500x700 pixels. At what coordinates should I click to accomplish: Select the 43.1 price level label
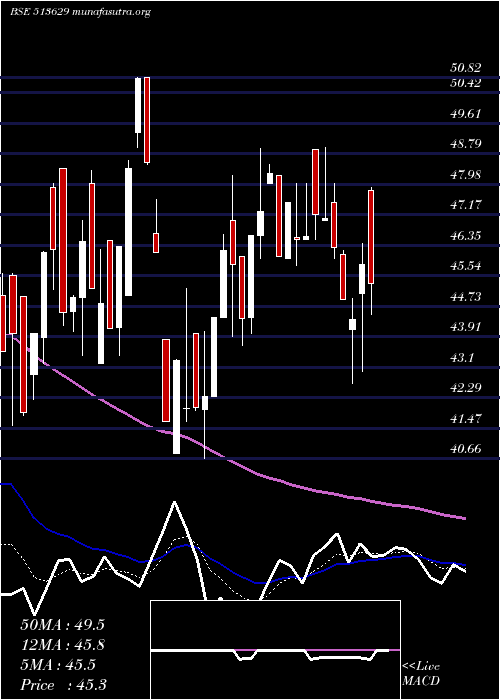point(462,358)
